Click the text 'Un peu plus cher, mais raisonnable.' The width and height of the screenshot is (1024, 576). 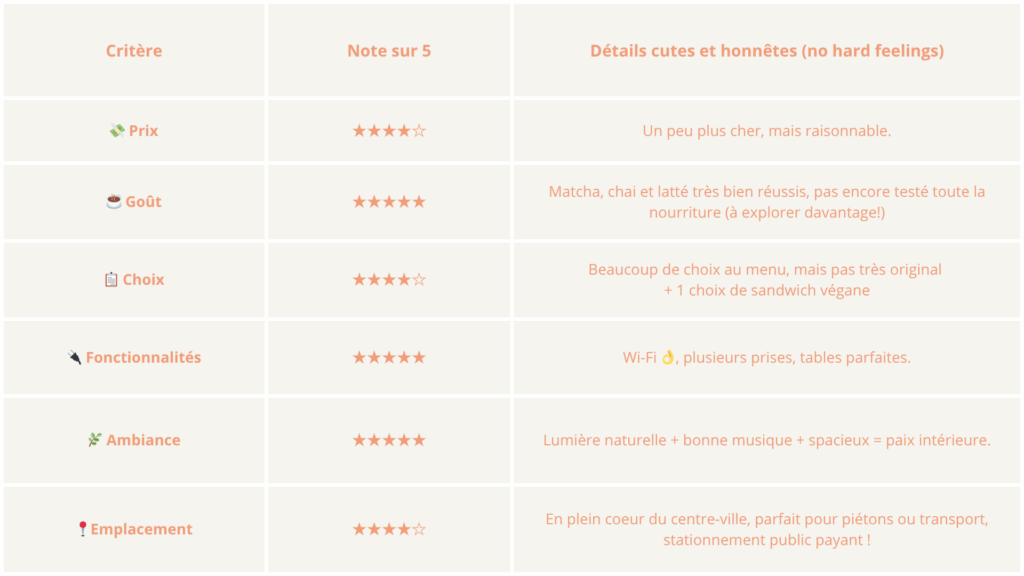coord(767,131)
